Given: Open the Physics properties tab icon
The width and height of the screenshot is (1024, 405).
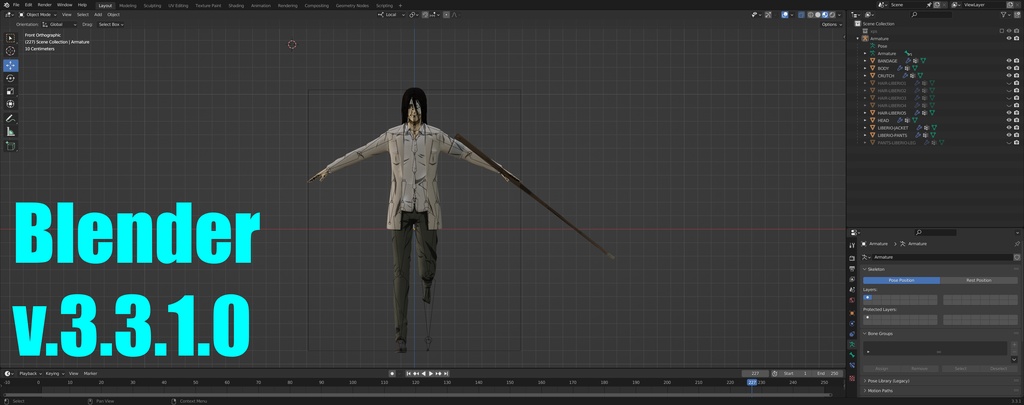Looking at the screenshot, I should [852, 323].
